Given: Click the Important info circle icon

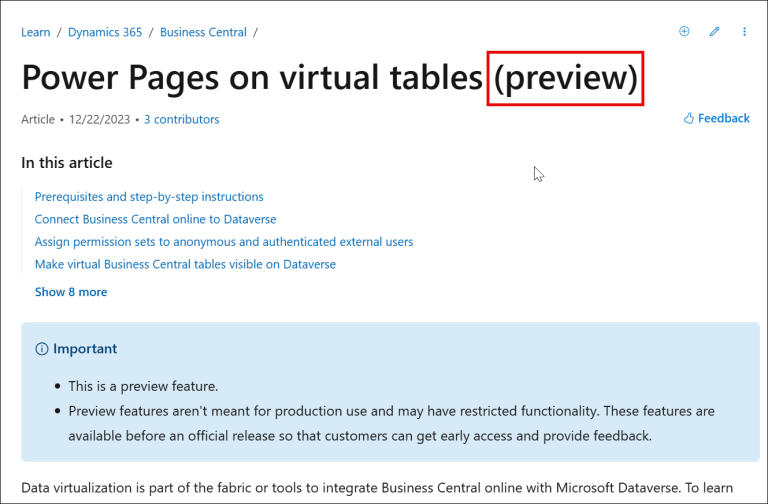Looking at the screenshot, I should click(x=42, y=349).
